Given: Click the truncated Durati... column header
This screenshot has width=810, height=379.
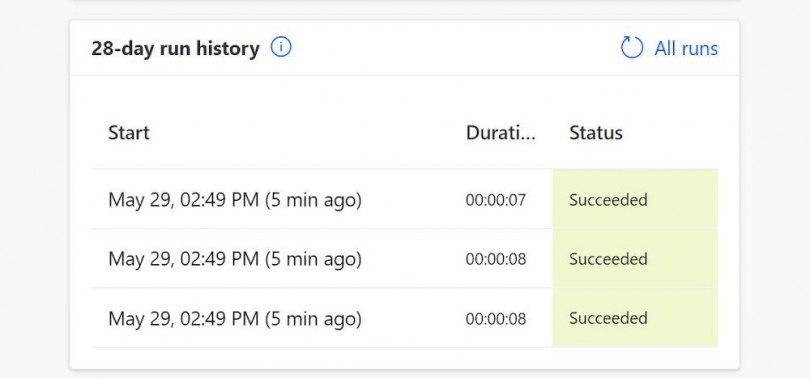Looking at the screenshot, I should [x=501, y=133].
